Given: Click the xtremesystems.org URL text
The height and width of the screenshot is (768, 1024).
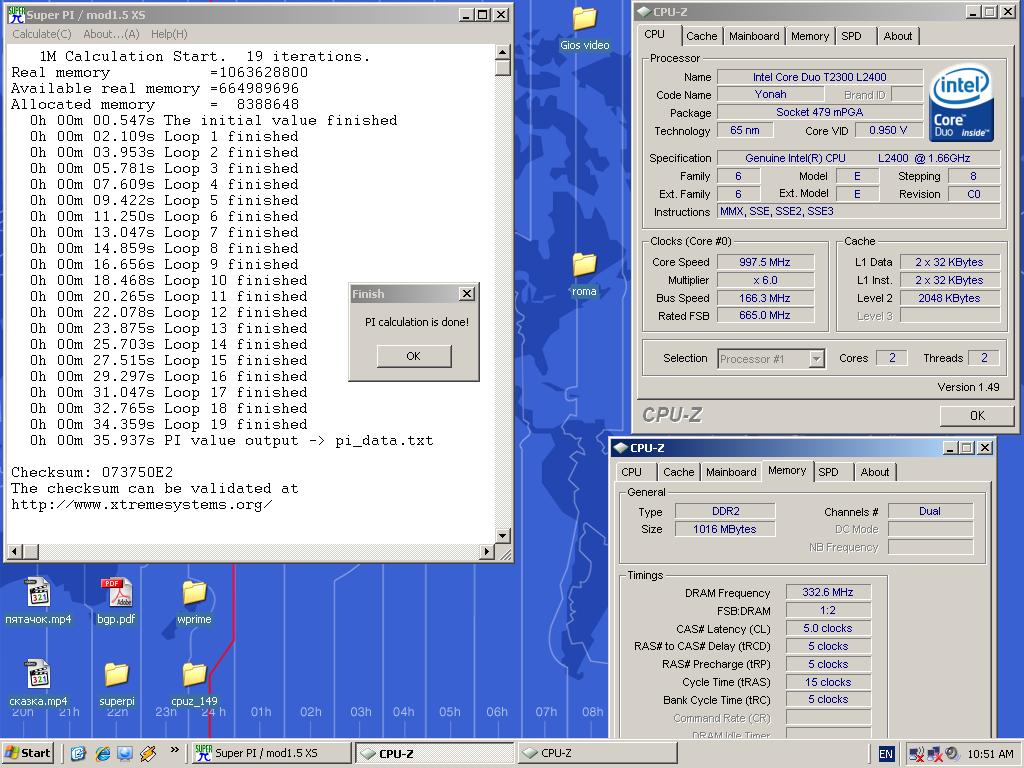Looking at the screenshot, I should [x=142, y=505].
